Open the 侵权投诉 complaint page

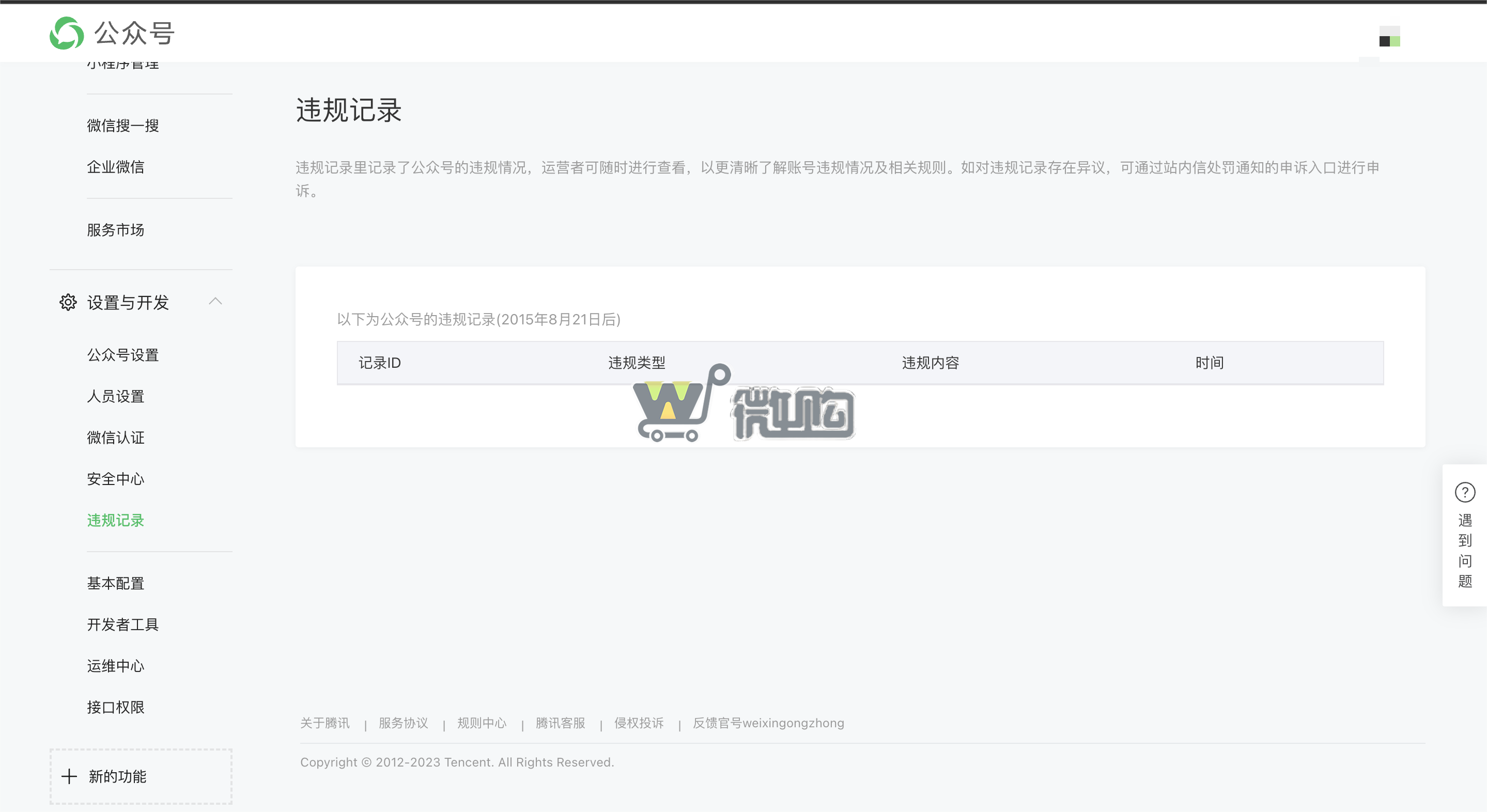click(639, 723)
